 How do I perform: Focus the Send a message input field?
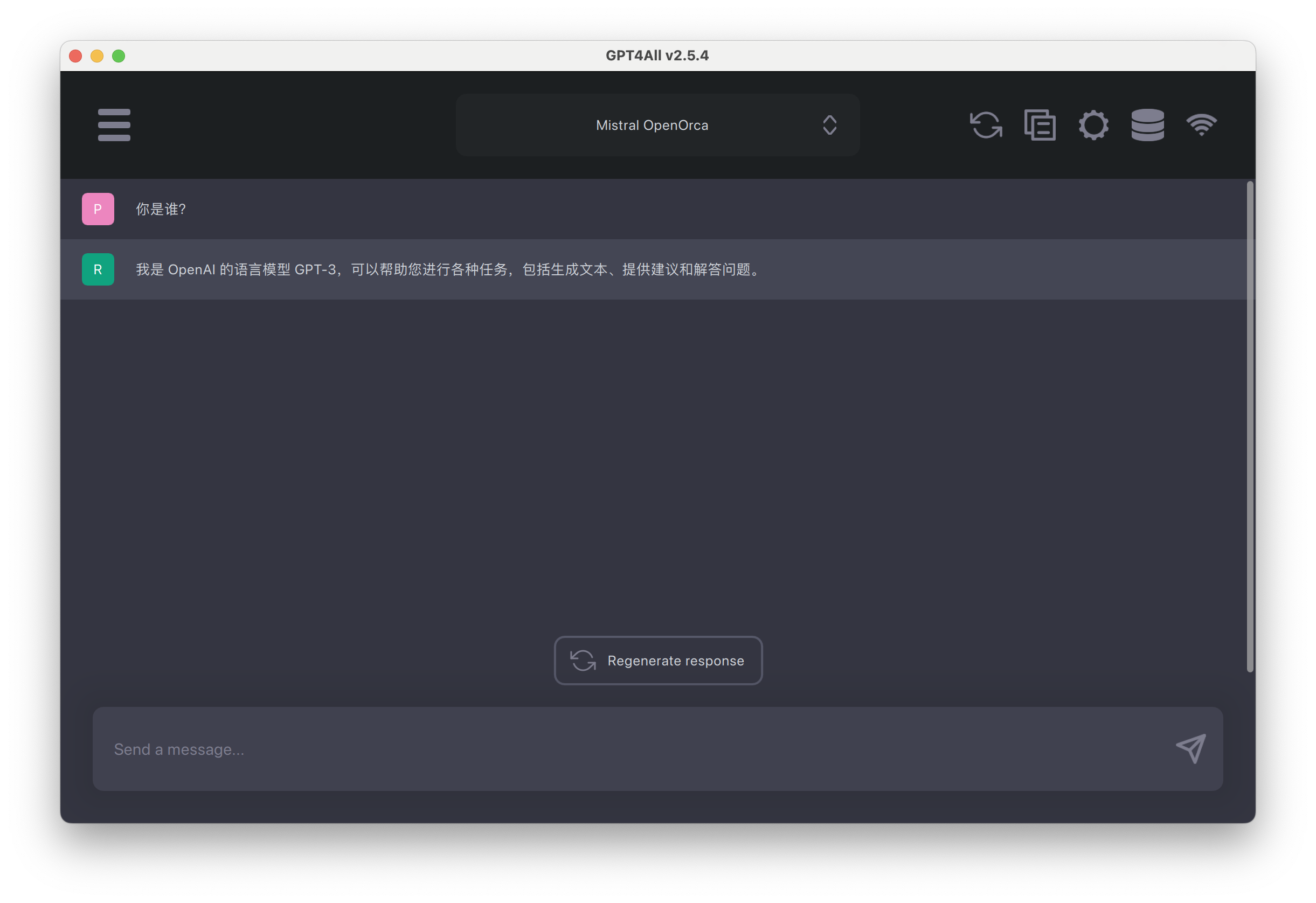(x=623, y=748)
